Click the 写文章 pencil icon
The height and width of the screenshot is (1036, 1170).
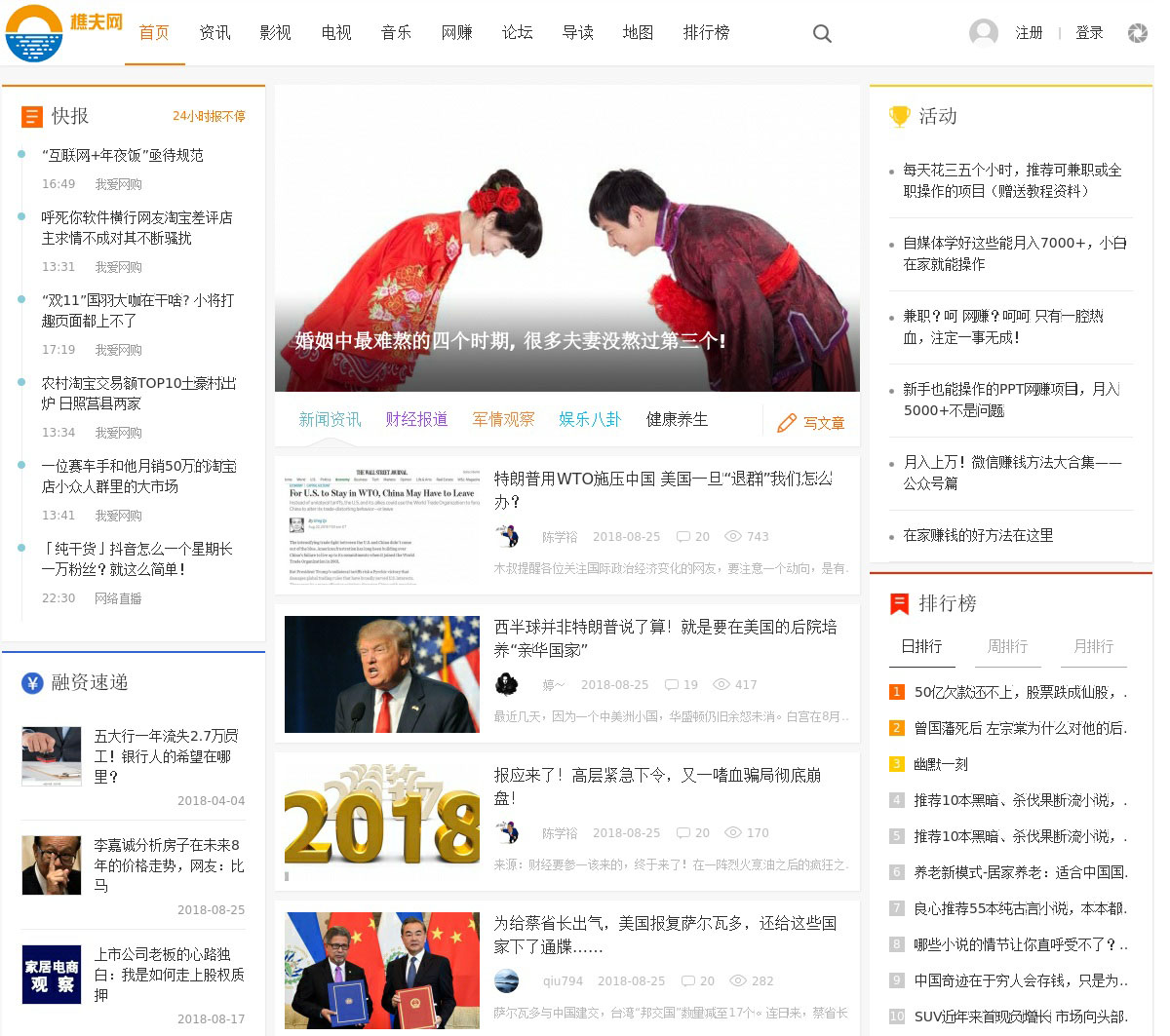coord(787,423)
